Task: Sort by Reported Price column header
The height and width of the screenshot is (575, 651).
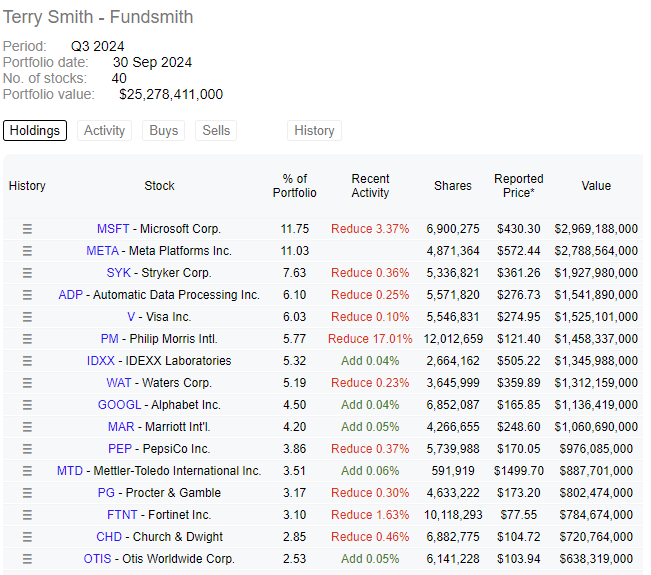Action: pos(519,186)
